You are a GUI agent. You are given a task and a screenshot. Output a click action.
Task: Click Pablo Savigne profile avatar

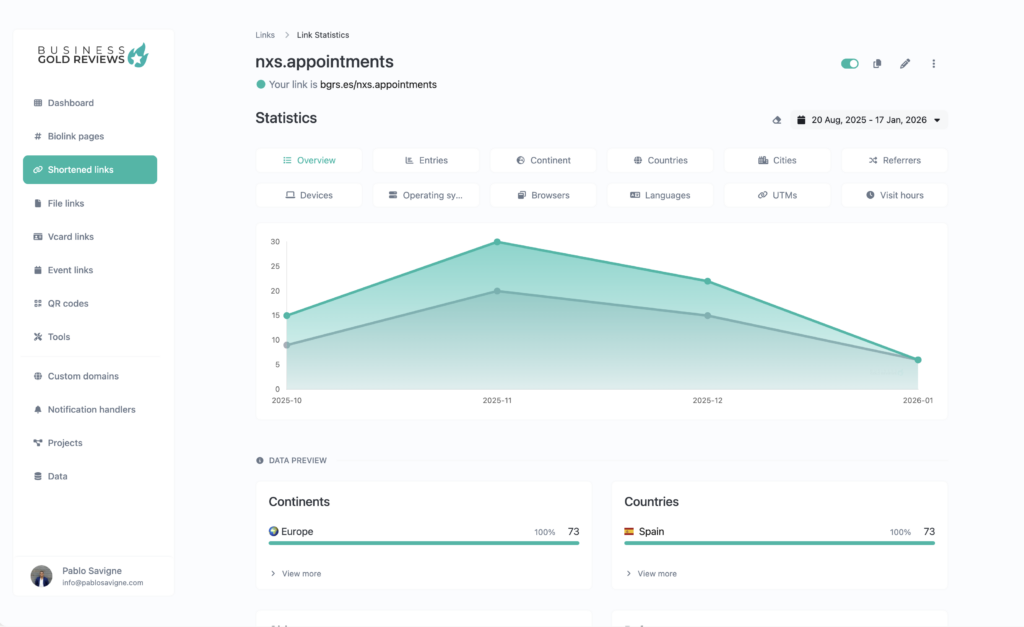click(41, 576)
